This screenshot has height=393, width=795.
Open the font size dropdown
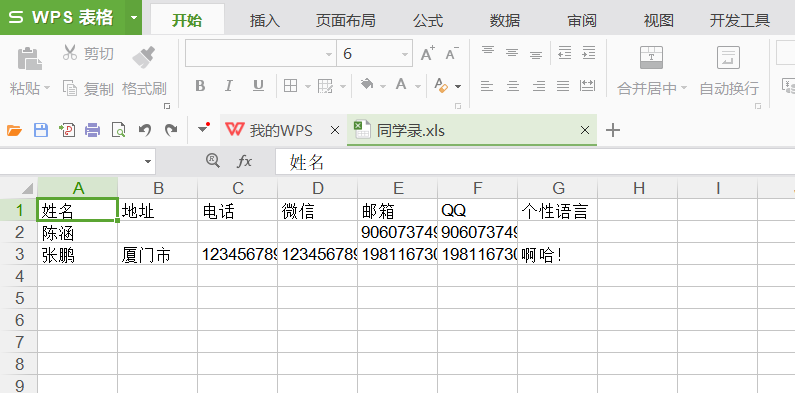[405, 55]
